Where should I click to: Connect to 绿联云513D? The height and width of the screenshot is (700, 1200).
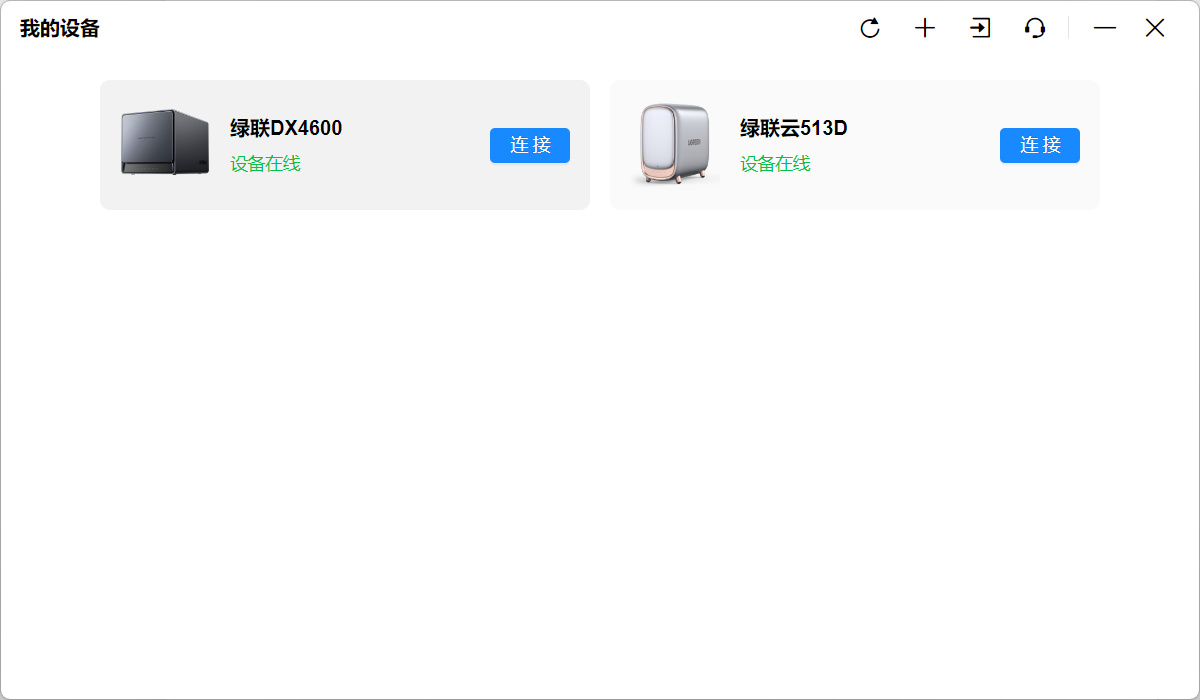tap(1040, 145)
